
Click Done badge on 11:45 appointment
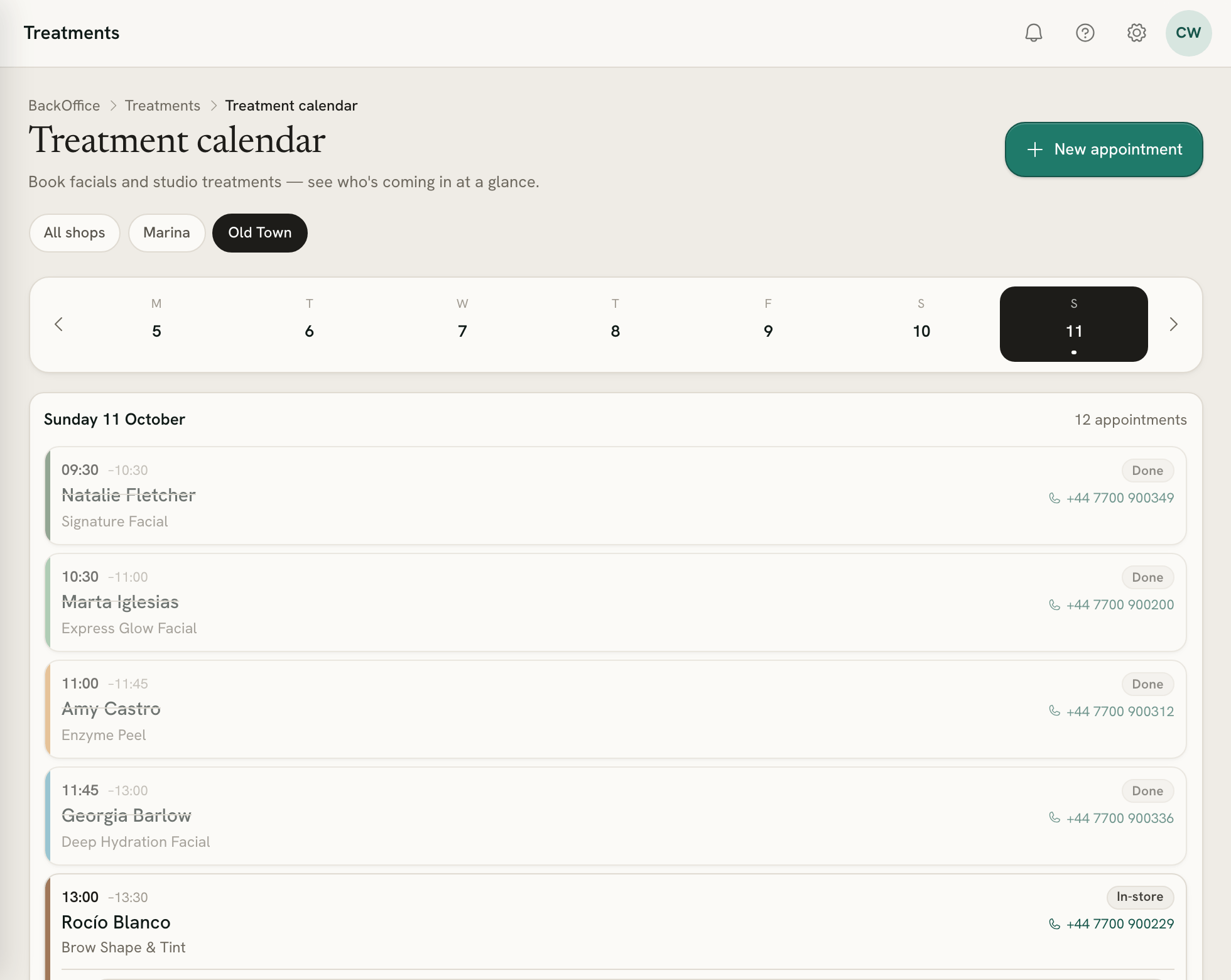pyautogui.click(x=1147, y=791)
